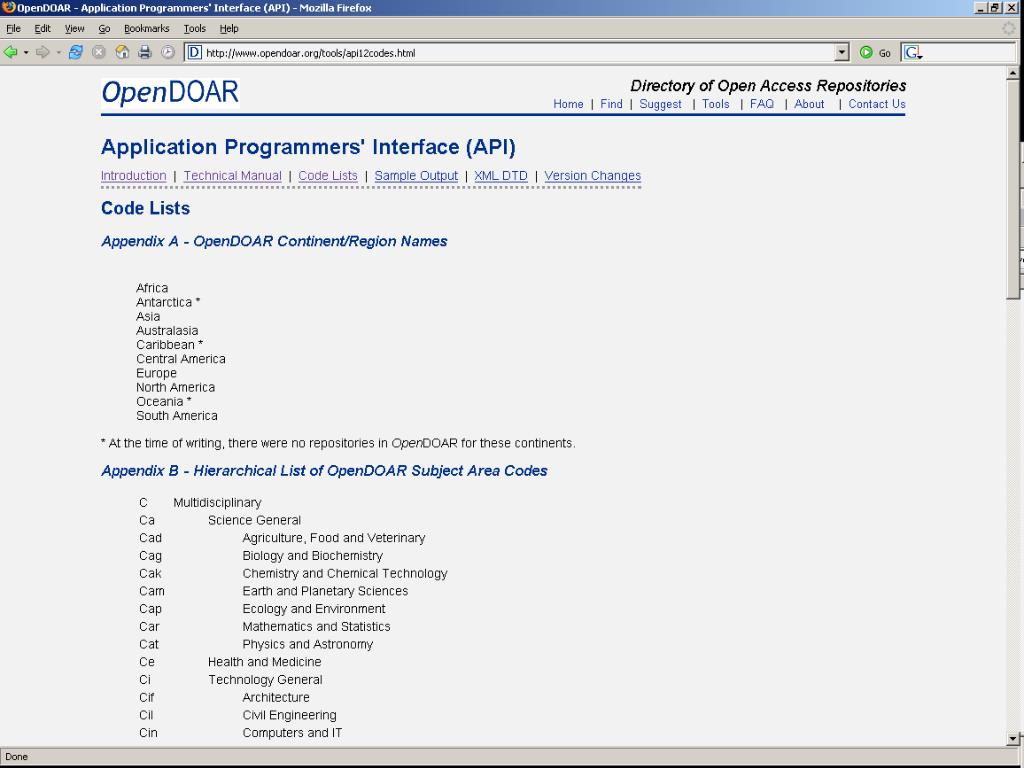
Task: Click 'Australasia' in region list
Action: pyautogui.click(x=167, y=330)
